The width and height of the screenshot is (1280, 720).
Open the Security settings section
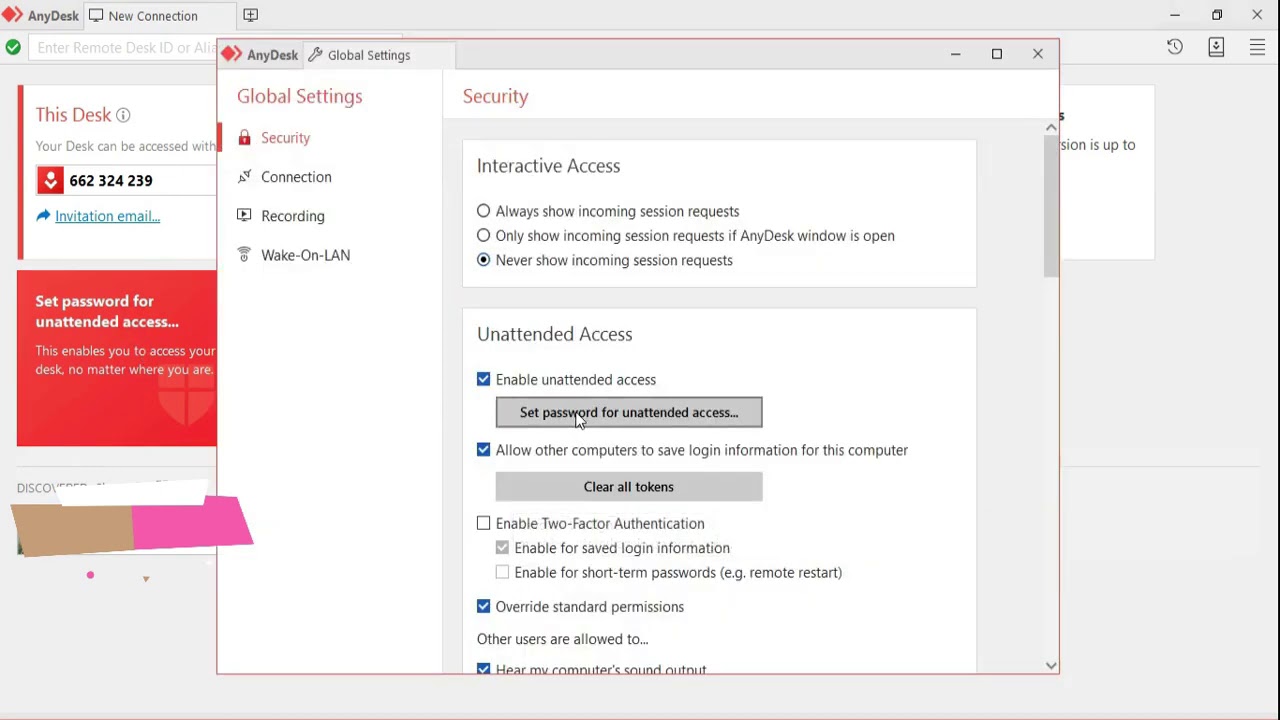(285, 138)
